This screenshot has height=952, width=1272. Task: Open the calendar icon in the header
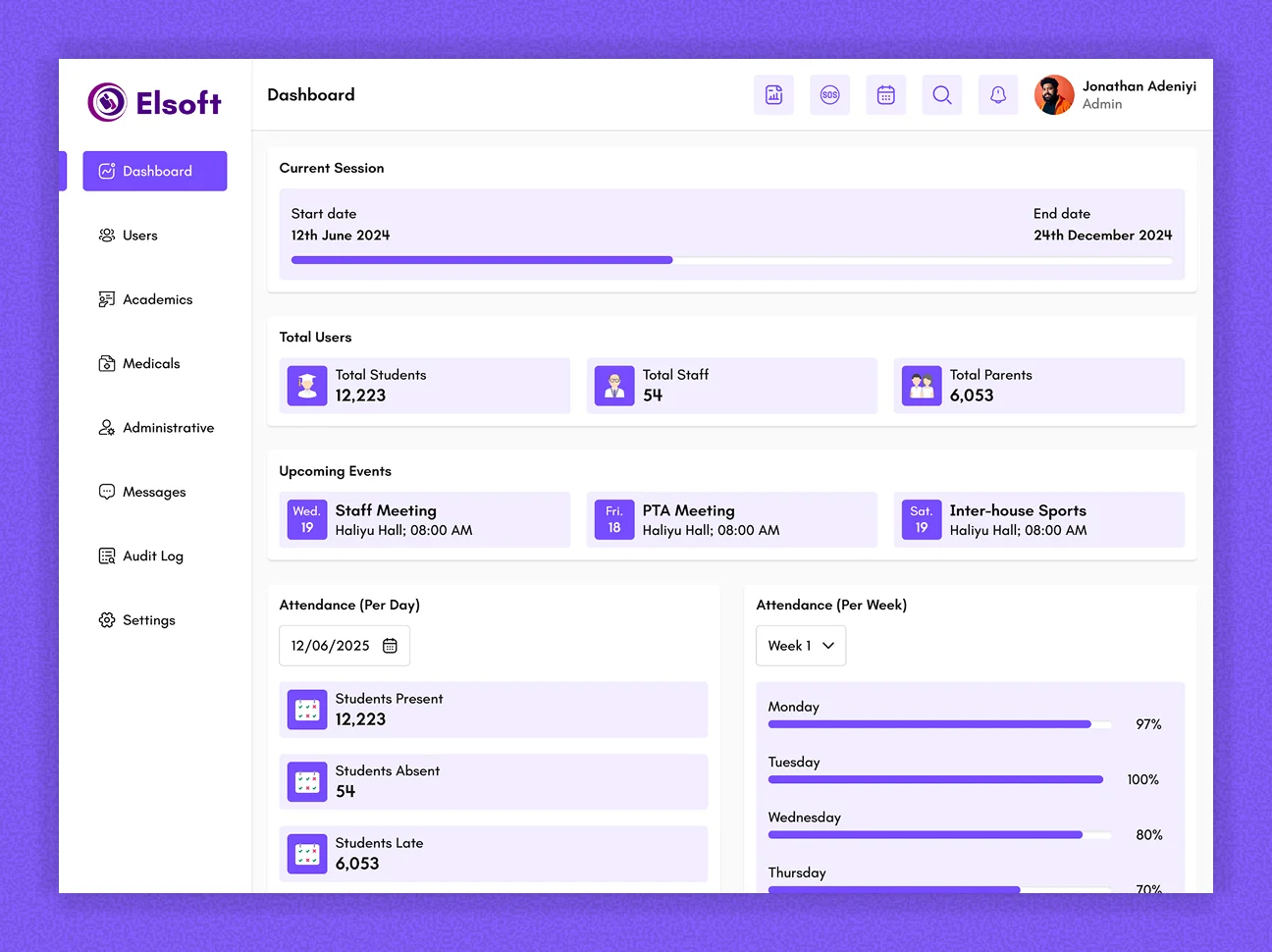(x=885, y=94)
